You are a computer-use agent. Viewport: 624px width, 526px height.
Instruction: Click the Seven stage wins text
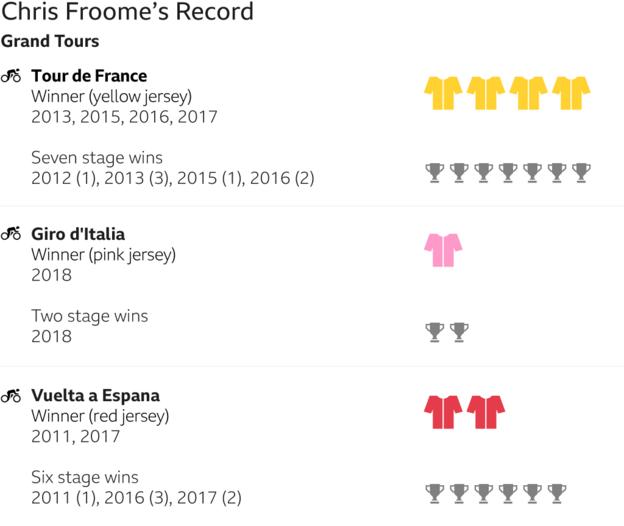pos(97,158)
